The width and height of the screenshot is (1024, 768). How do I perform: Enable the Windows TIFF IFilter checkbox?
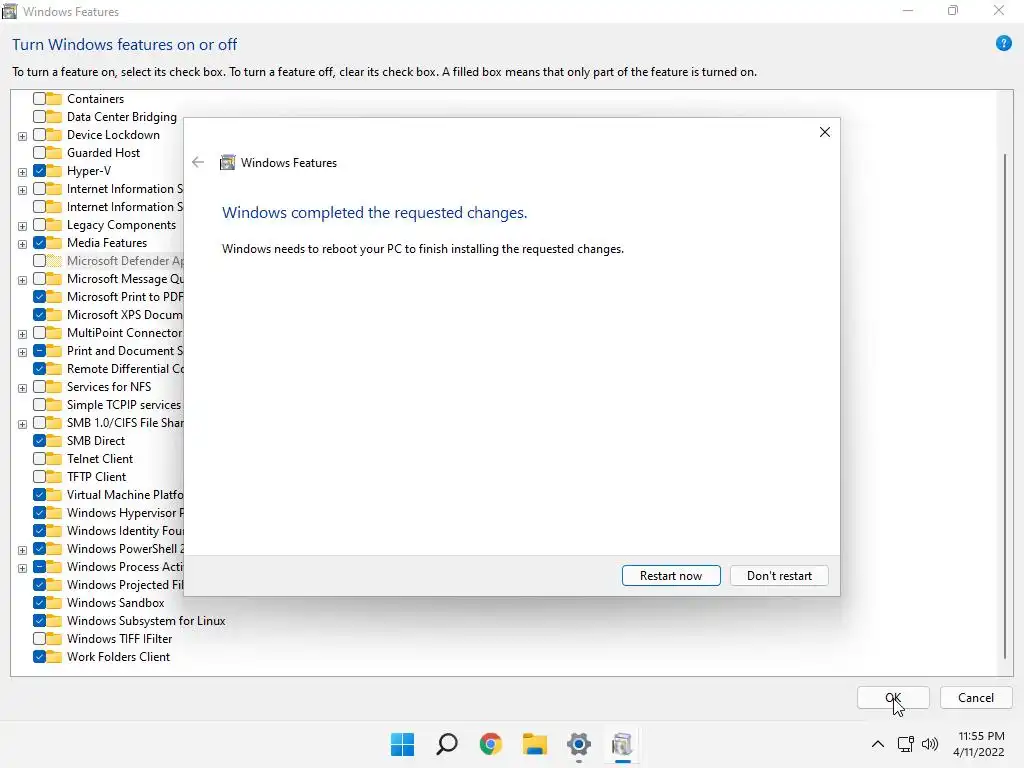click(39, 639)
